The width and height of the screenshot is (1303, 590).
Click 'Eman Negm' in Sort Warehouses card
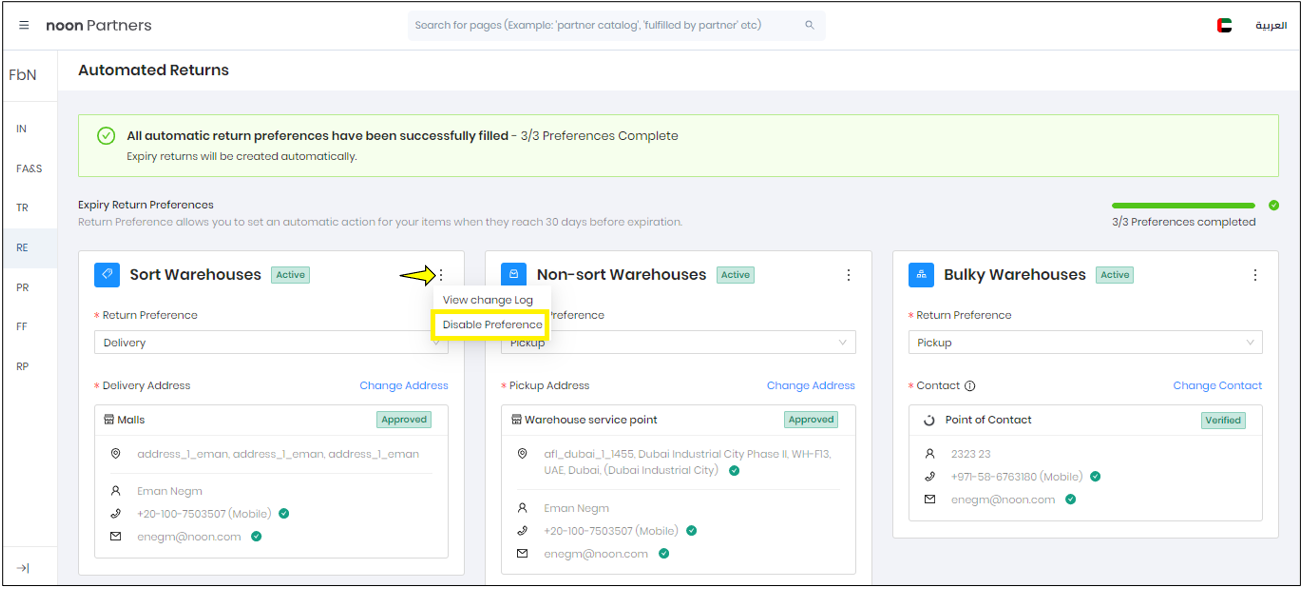pyautogui.click(x=170, y=491)
